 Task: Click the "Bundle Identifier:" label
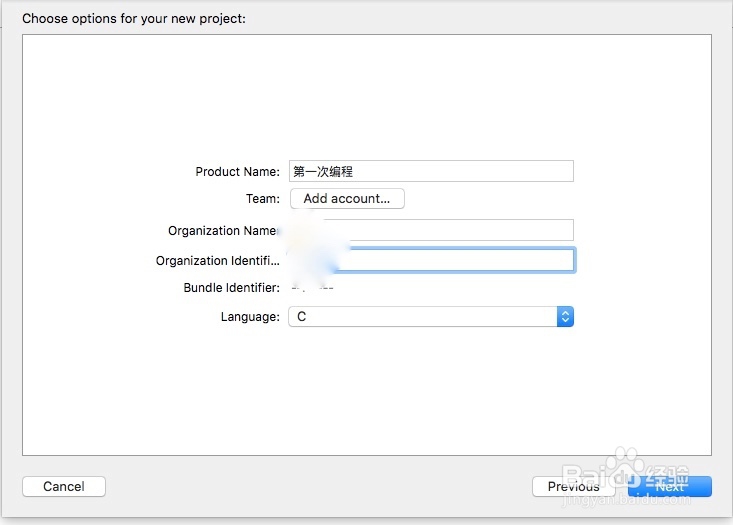coord(231,288)
